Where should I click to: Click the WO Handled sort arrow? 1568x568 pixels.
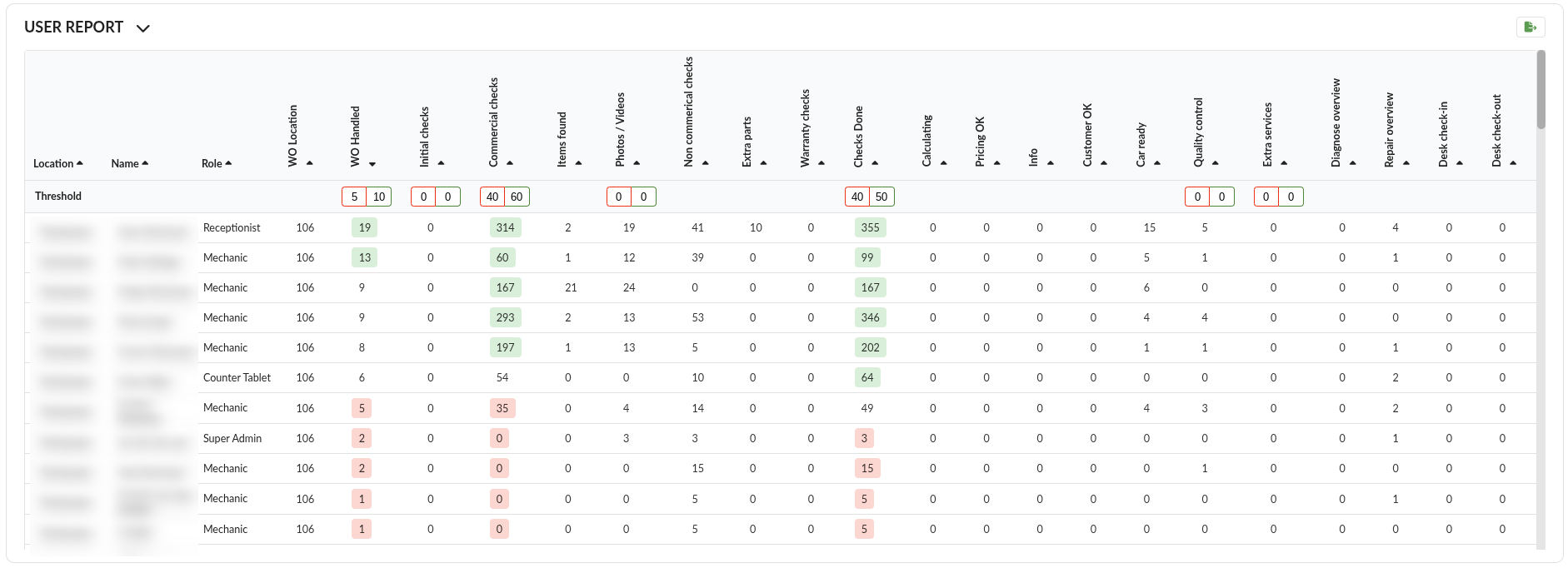point(372,164)
